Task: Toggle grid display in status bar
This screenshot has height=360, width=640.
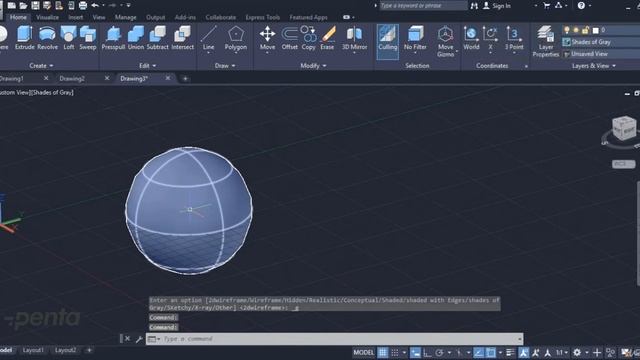Action: point(382,352)
